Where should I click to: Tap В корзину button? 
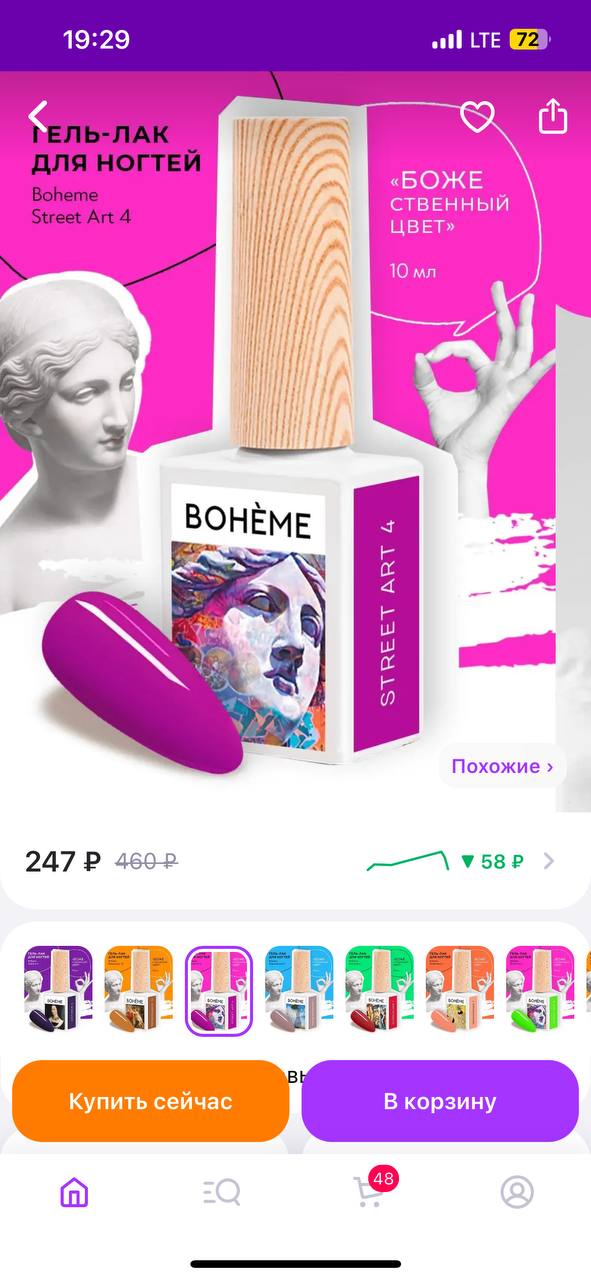[440, 1101]
